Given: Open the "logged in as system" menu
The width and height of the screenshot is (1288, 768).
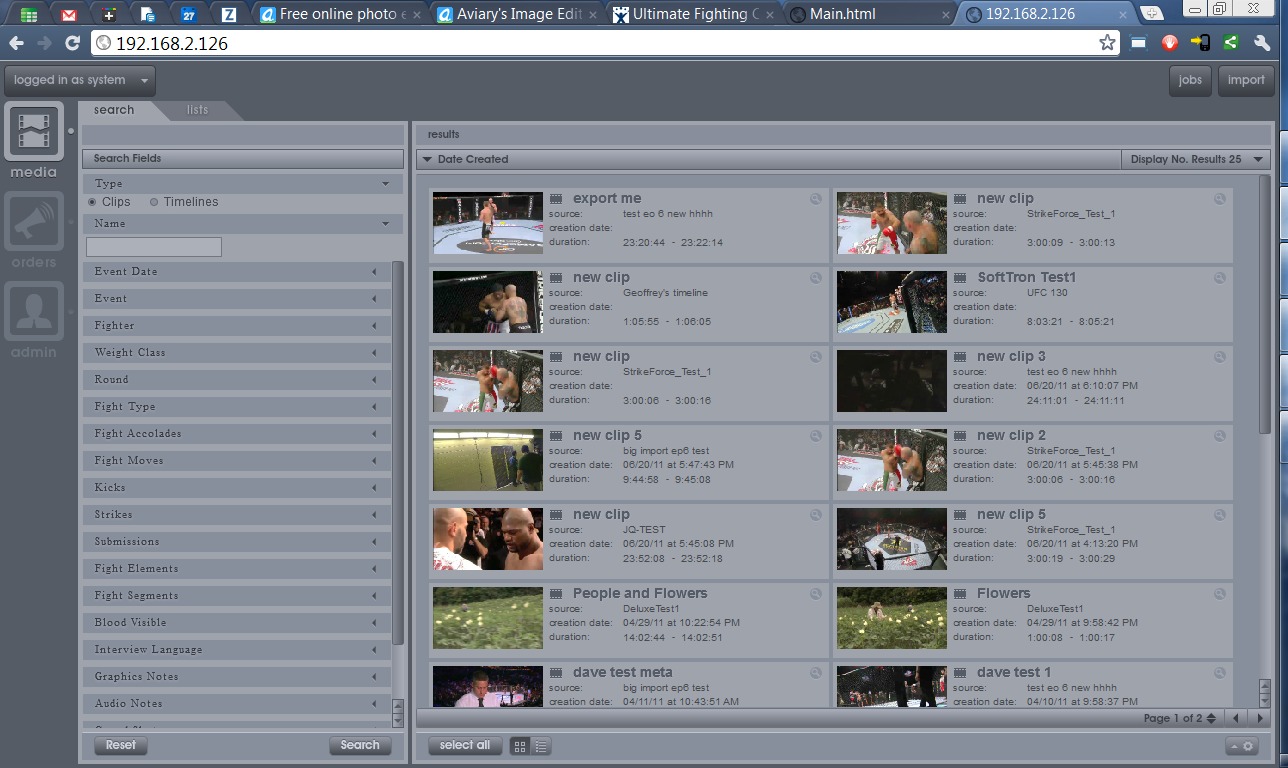Looking at the screenshot, I should 80,80.
